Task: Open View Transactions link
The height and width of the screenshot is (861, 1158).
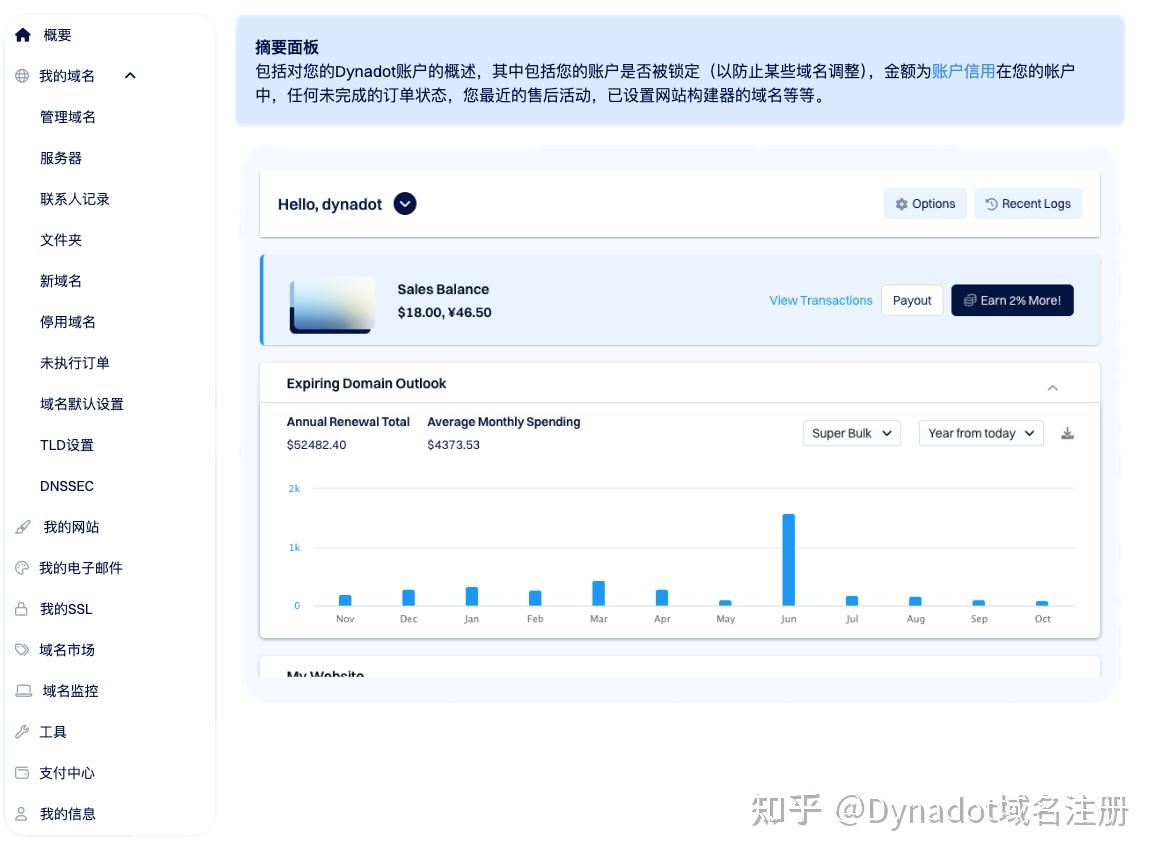Action: point(820,301)
